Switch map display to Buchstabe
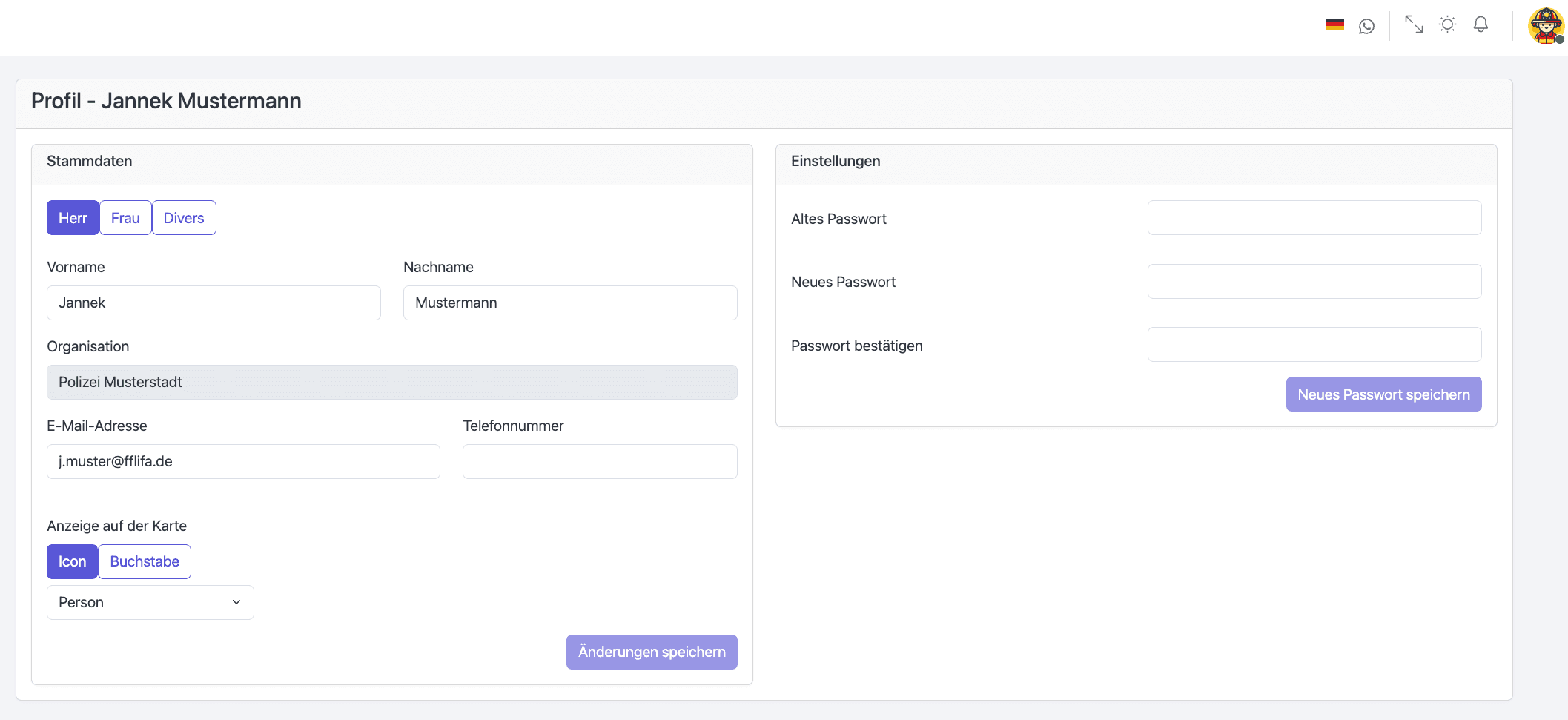Image resolution: width=1568 pixels, height=720 pixels. pos(145,561)
